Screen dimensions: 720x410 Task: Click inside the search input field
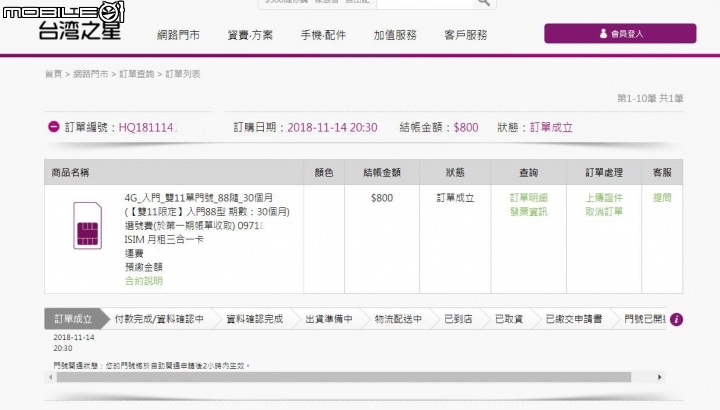[424, 3]
